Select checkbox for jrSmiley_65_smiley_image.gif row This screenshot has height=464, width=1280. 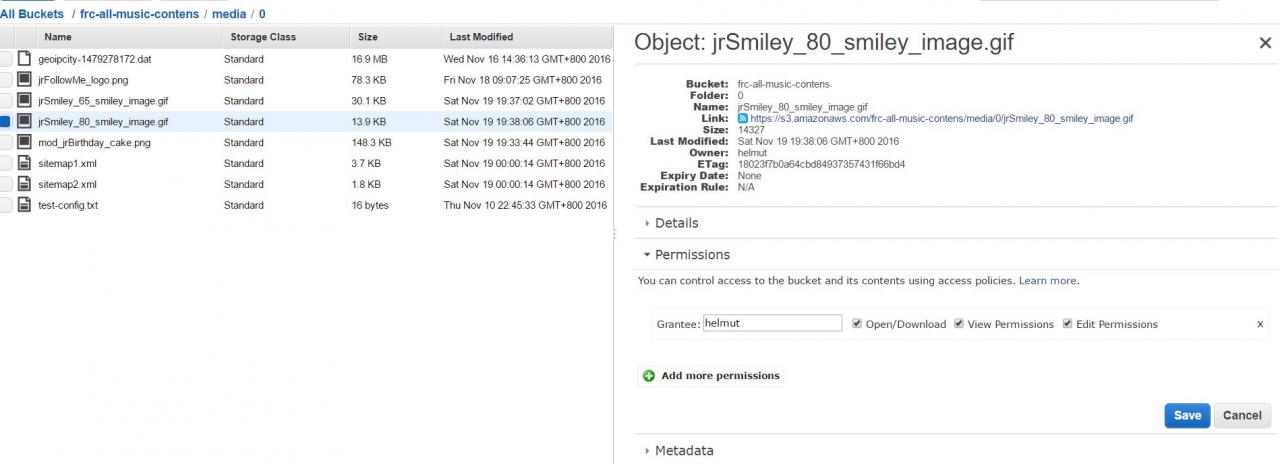tap(6, 101)
